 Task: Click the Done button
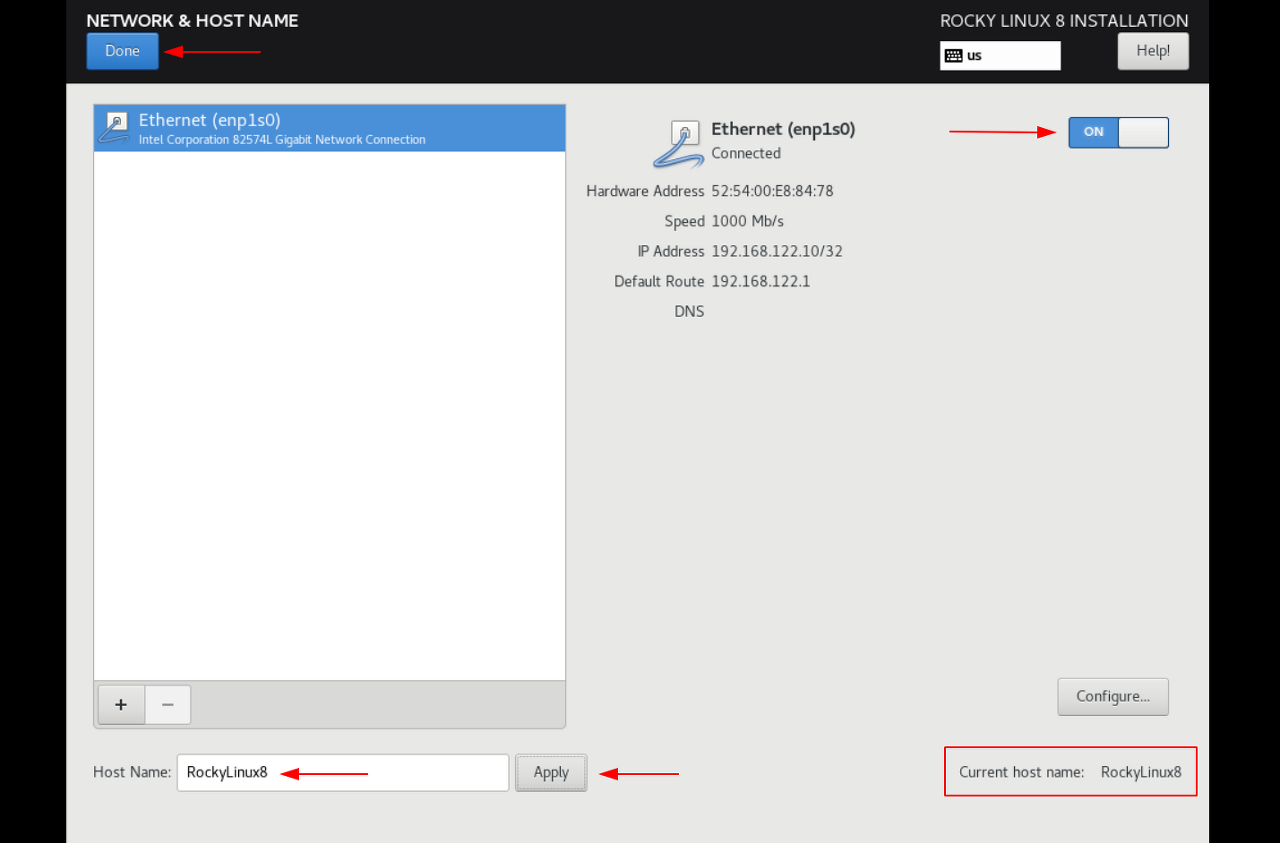coord(122,51)
